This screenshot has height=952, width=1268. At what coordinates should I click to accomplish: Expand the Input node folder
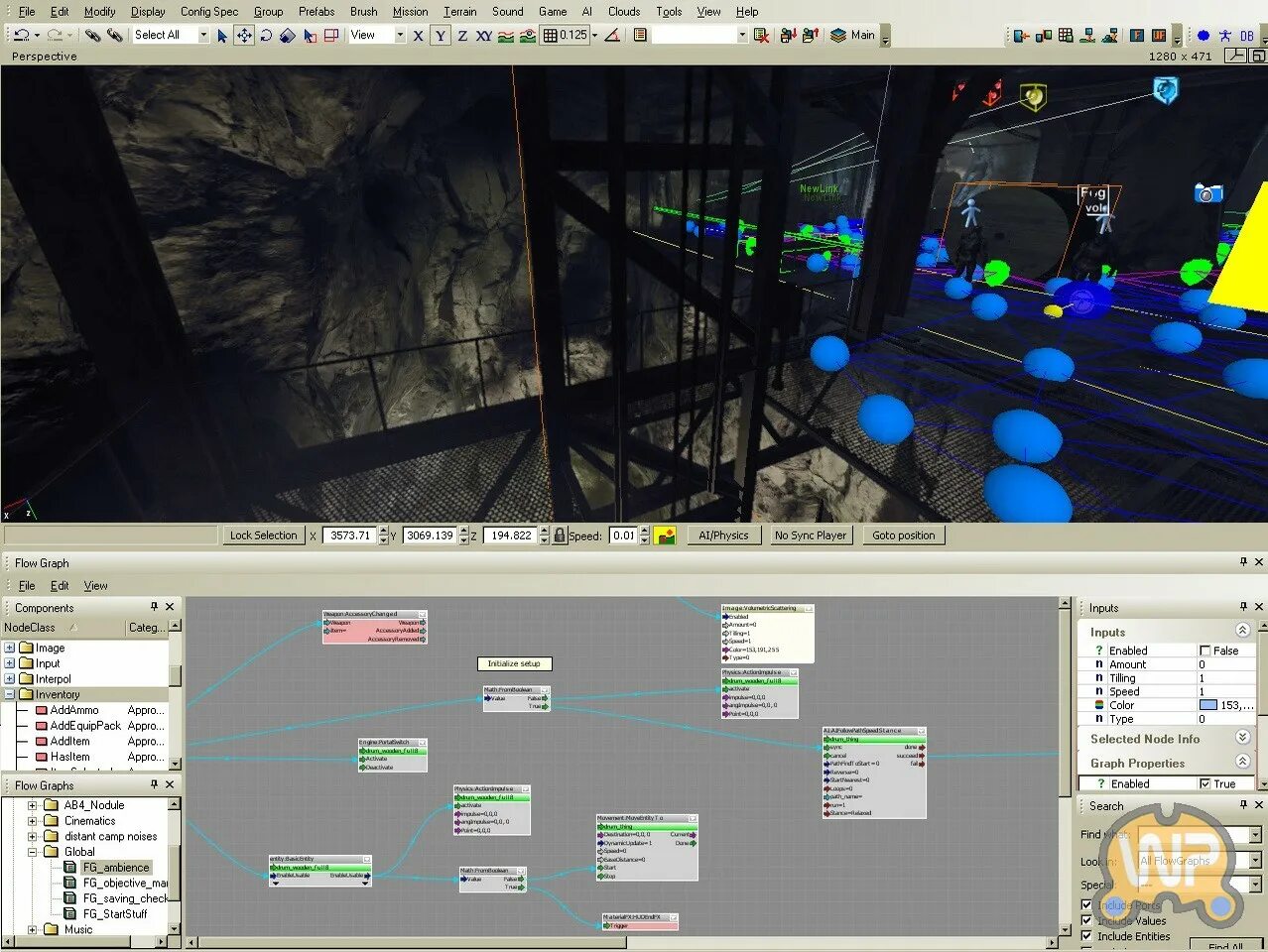pyautogui.click(x=10, y=663)
